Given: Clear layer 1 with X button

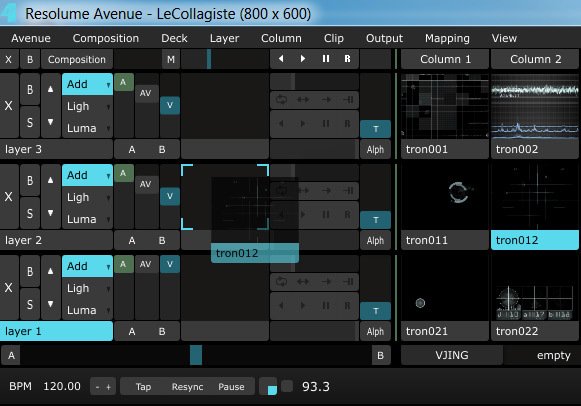Looking at the screenshot, I should pyautogui.click(x=9, y=287).
